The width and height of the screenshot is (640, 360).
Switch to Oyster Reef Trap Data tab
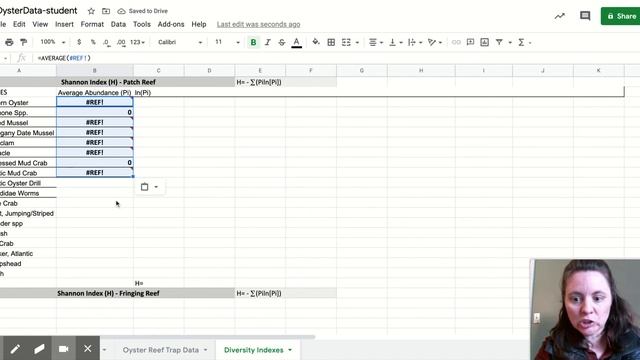click(x=161, y=350)
